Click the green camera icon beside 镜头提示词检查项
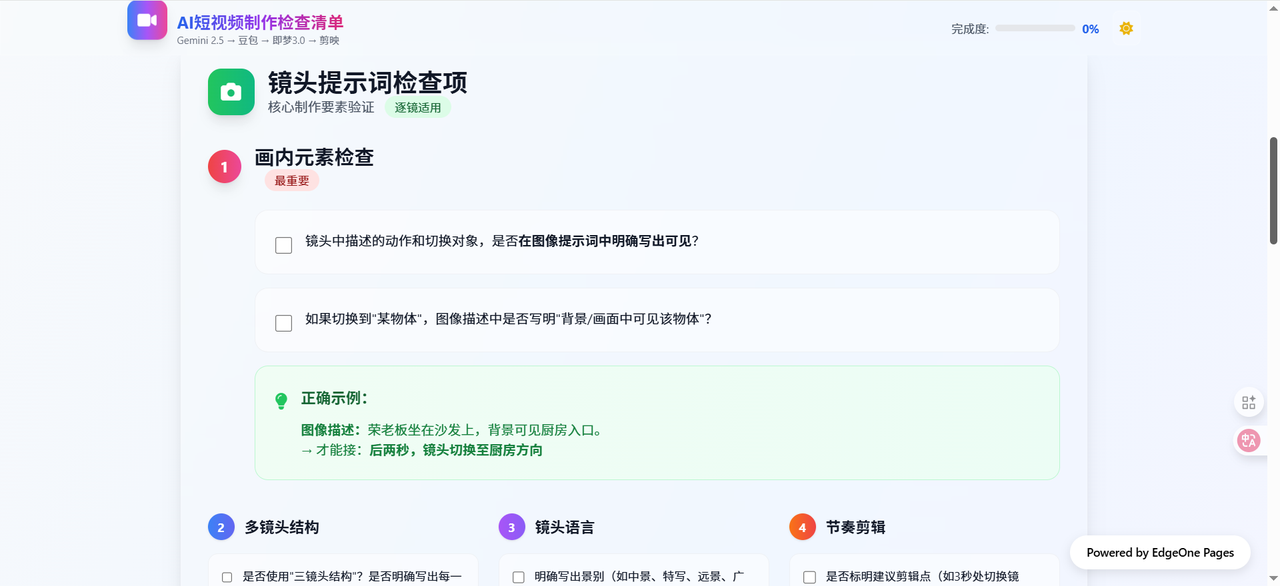Image resolution: width=1280 pixels, height=586 pixels. [x=231, y=92]
